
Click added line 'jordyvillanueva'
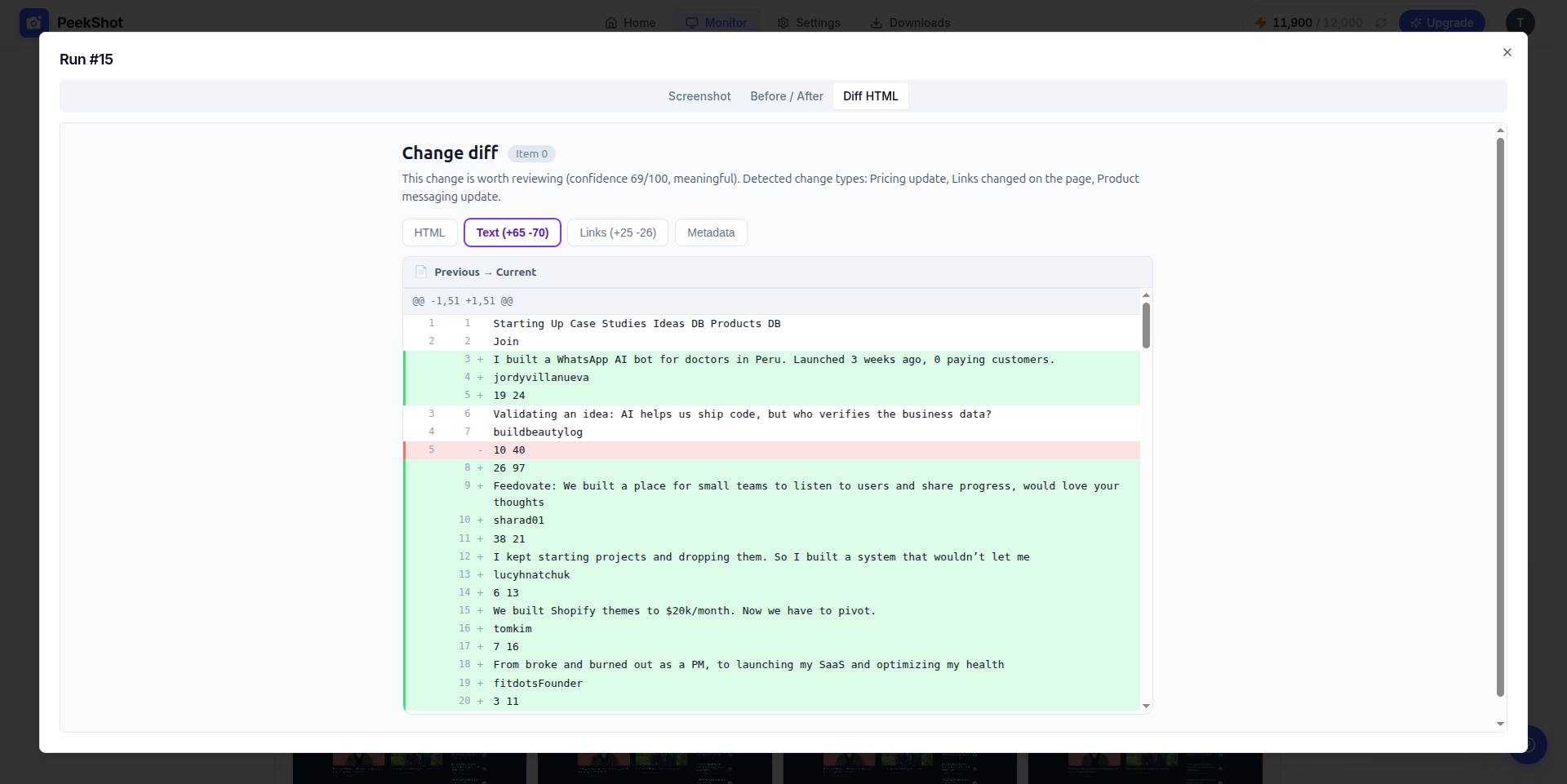coord(771,378)
